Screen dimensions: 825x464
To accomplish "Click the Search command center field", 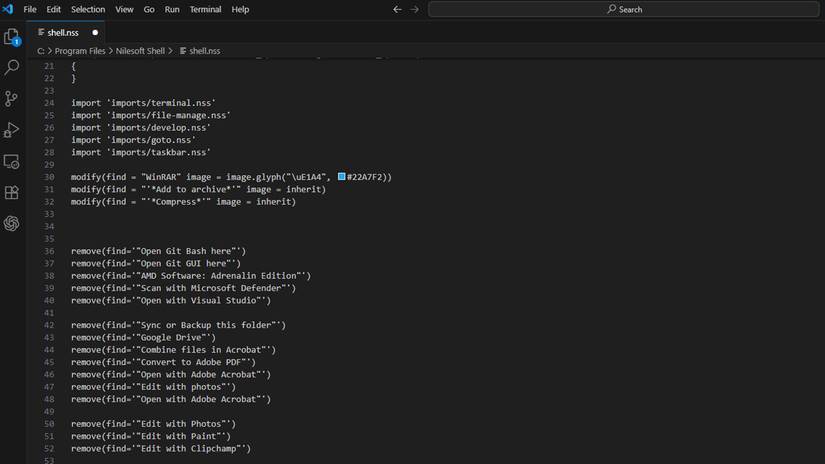I will [624, 9].
